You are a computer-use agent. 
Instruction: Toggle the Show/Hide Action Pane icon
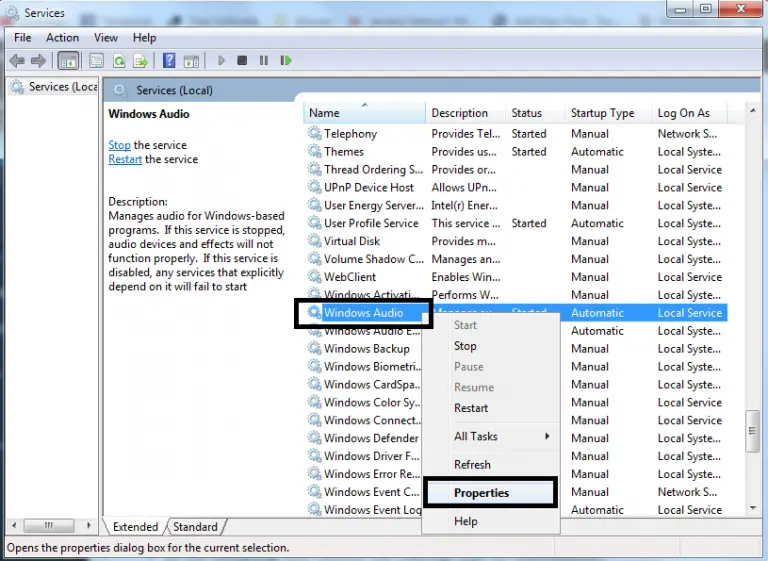click(191, 61)
